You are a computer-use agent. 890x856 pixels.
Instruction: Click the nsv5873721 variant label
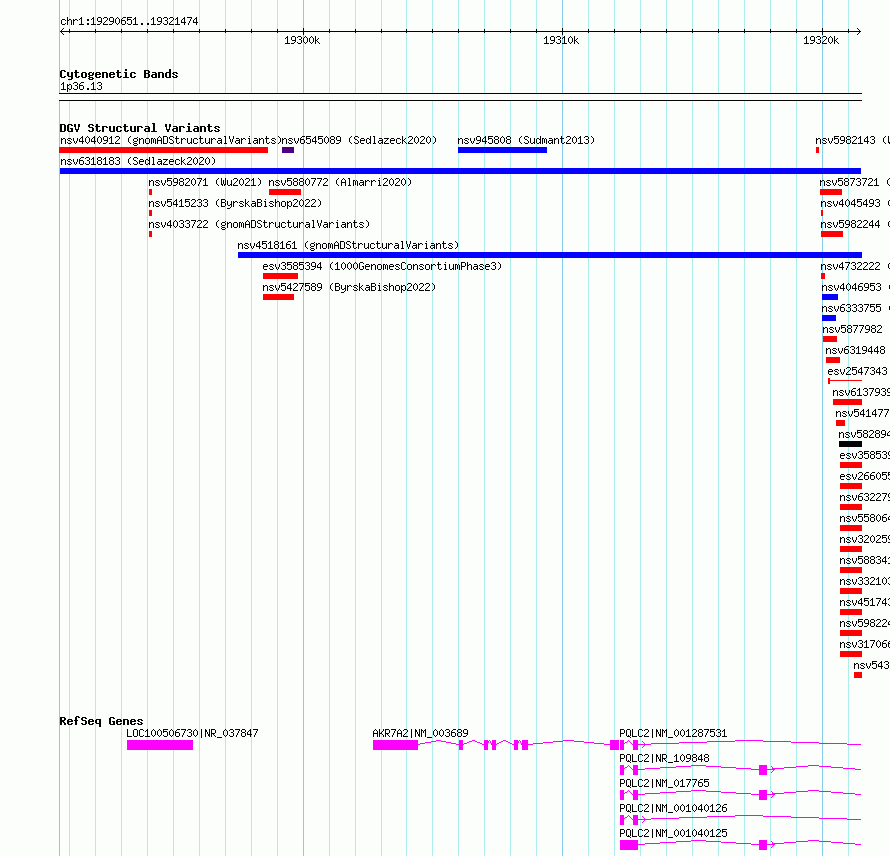click(854, 182)
